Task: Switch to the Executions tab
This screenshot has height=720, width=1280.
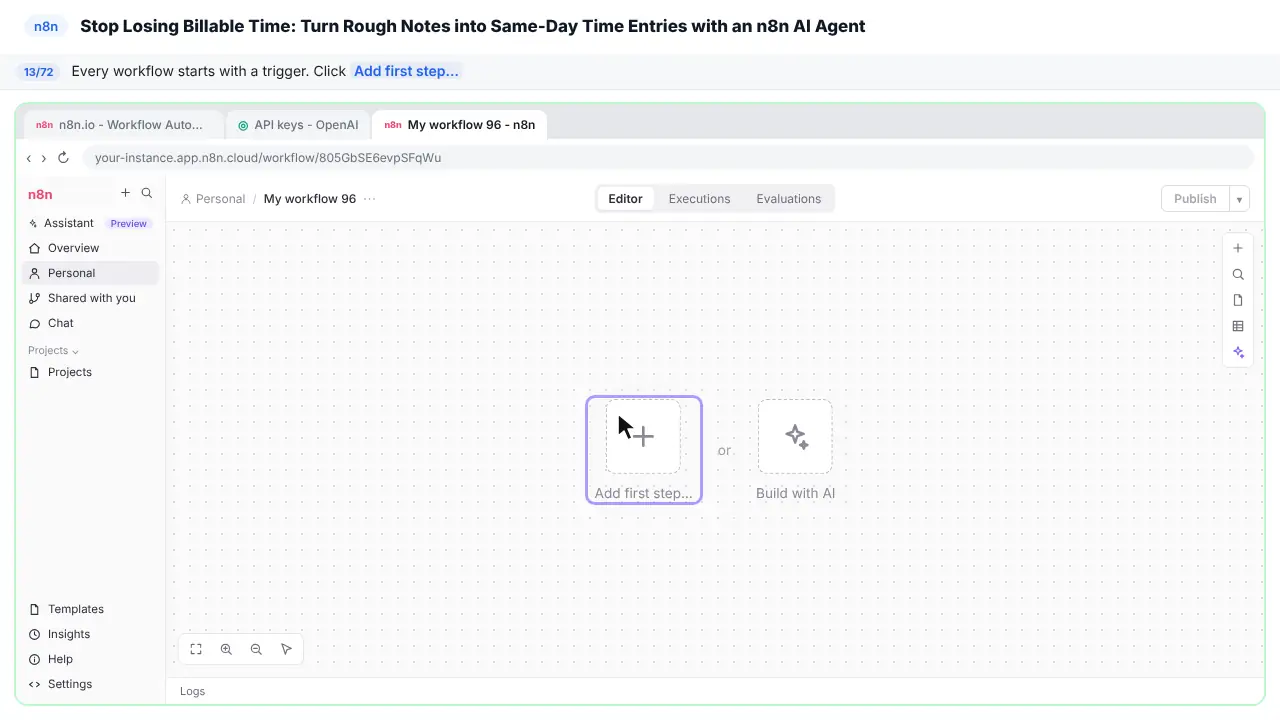Action: click(x=699, y=199)
